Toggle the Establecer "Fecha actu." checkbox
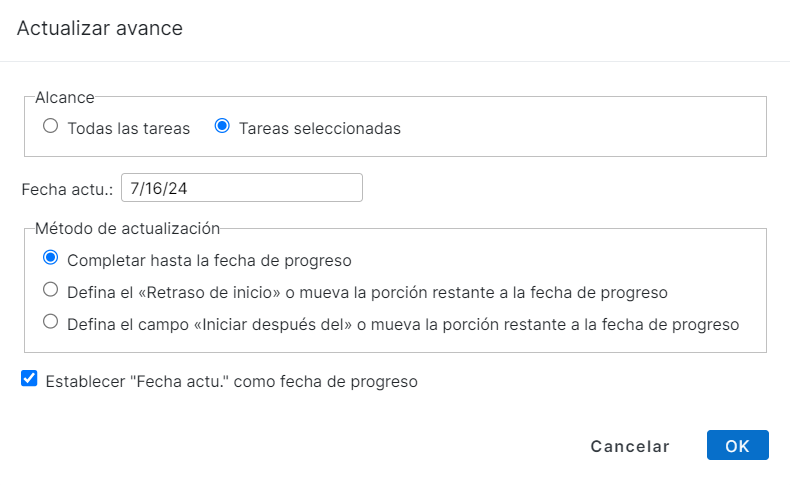 point(29,380)
